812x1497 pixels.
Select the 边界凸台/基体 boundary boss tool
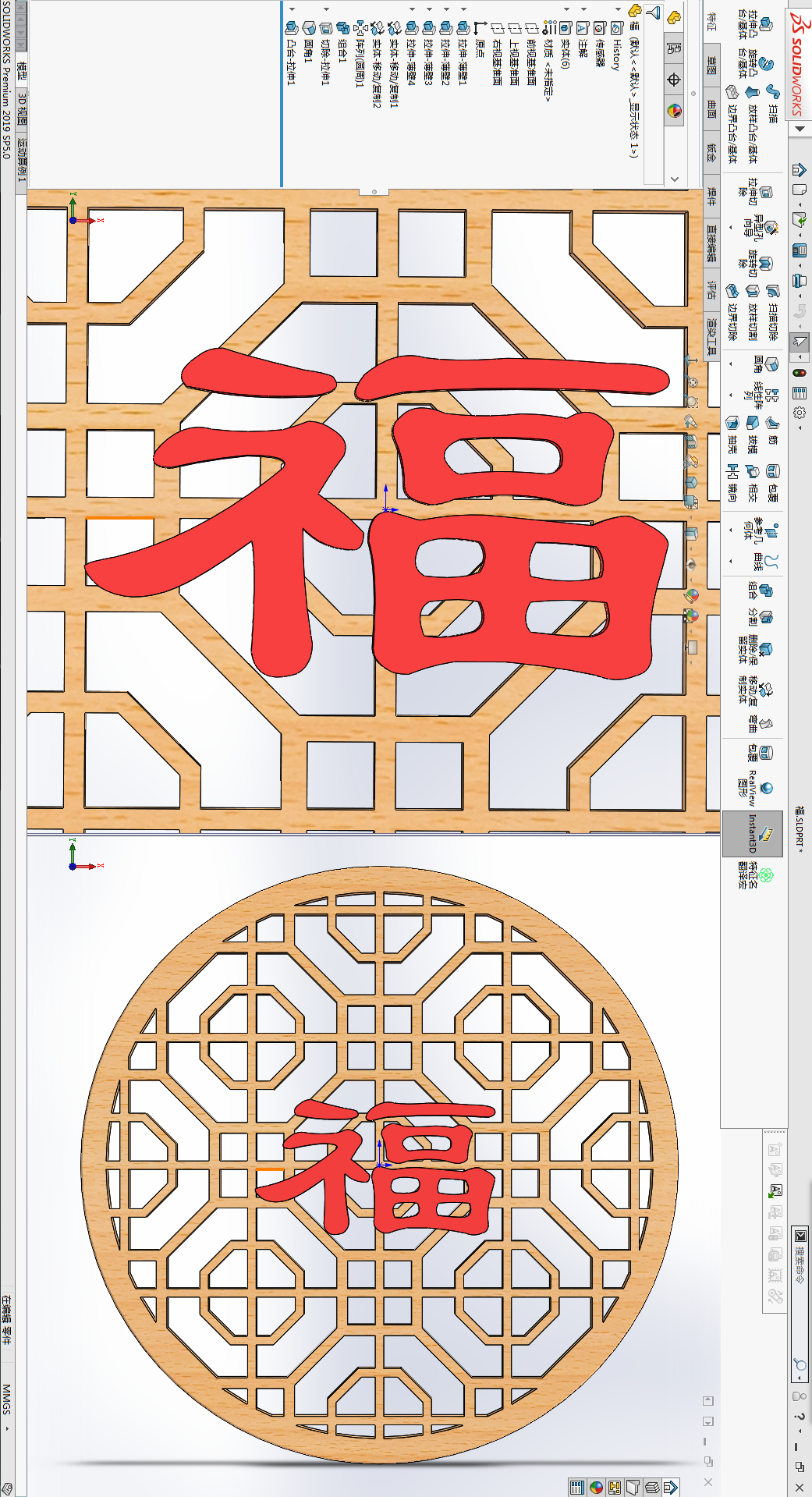[732, 122]
